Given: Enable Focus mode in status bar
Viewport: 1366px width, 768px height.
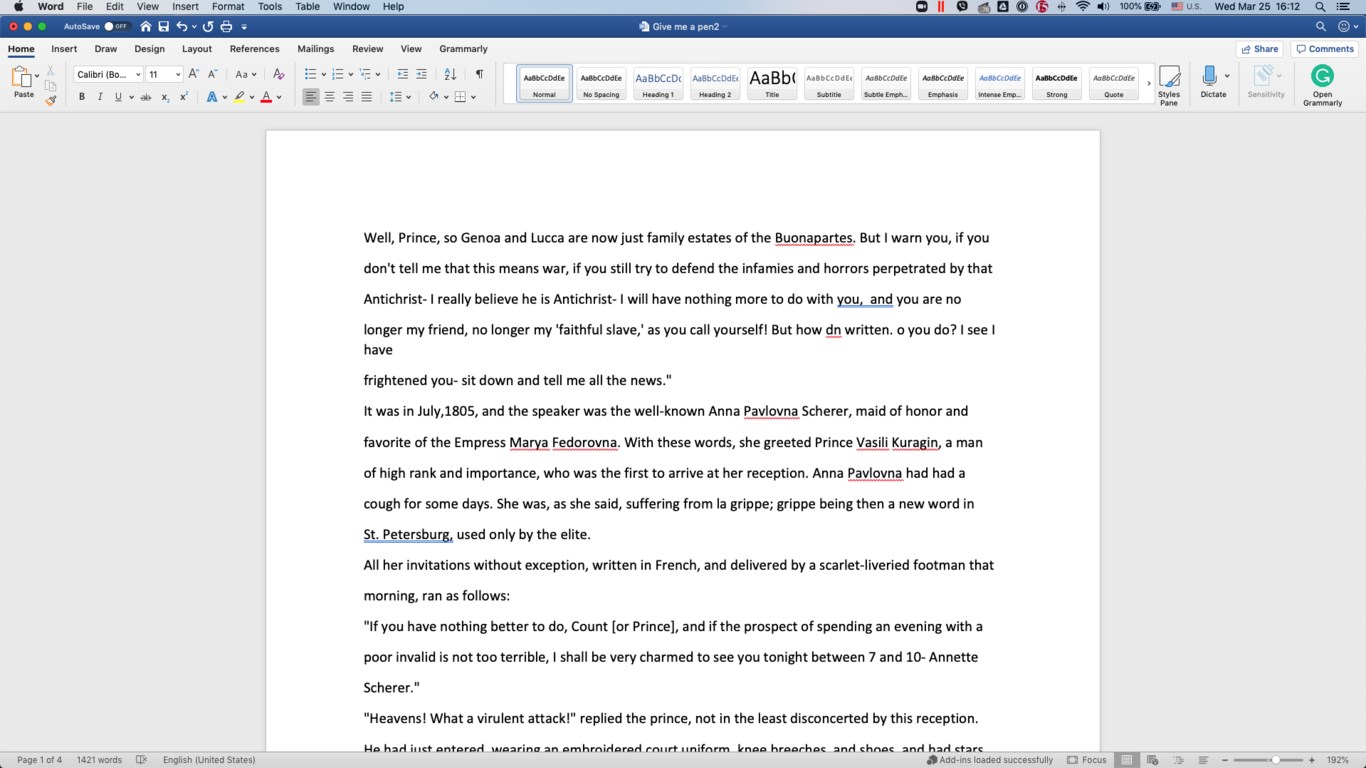Looking at the screenshot, I should pos(1087,760).
